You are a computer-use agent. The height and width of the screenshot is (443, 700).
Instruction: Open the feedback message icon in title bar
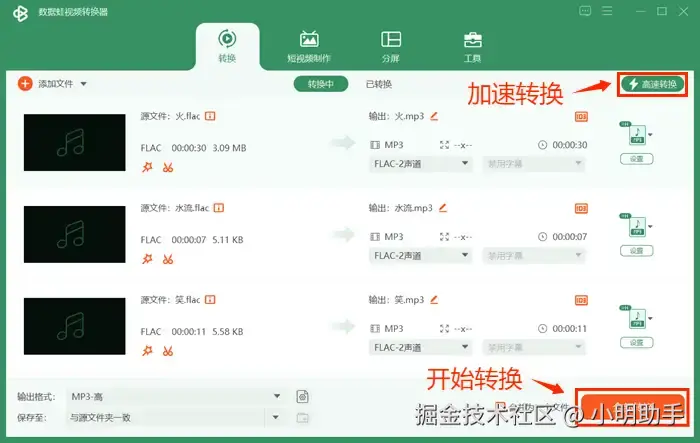pos(585,11)
